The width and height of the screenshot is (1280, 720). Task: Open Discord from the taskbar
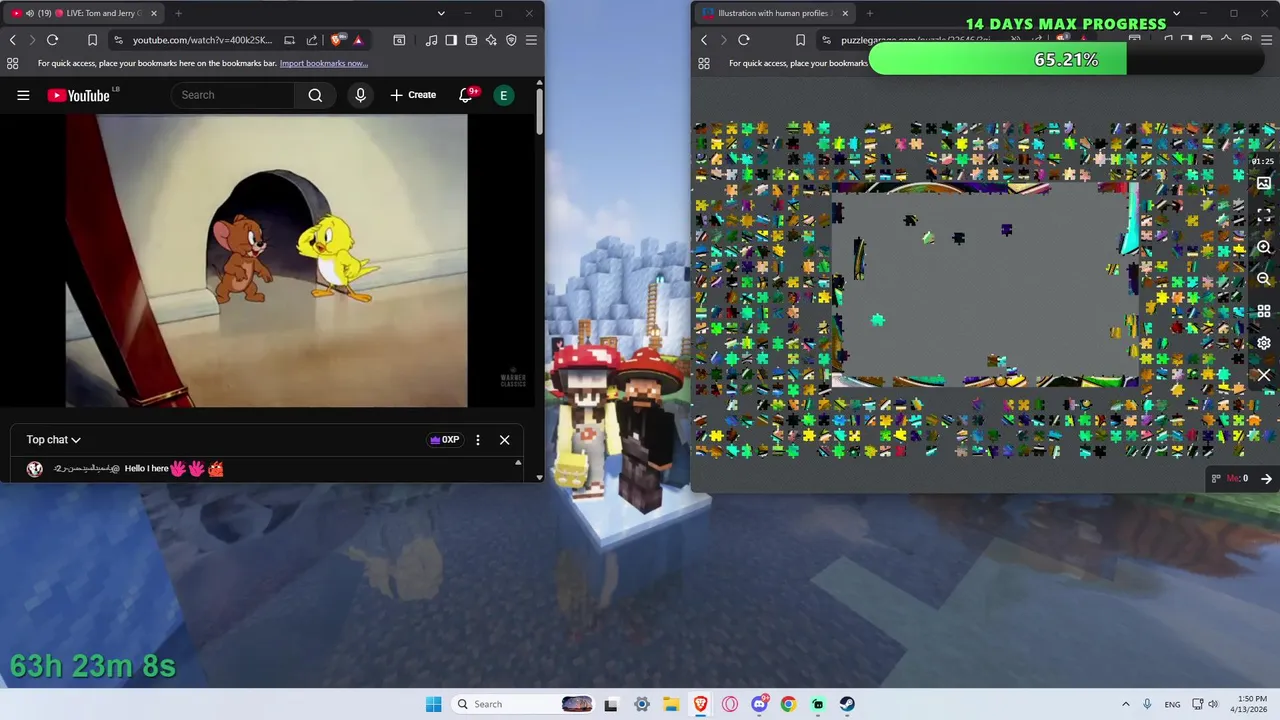click(759, 704)
